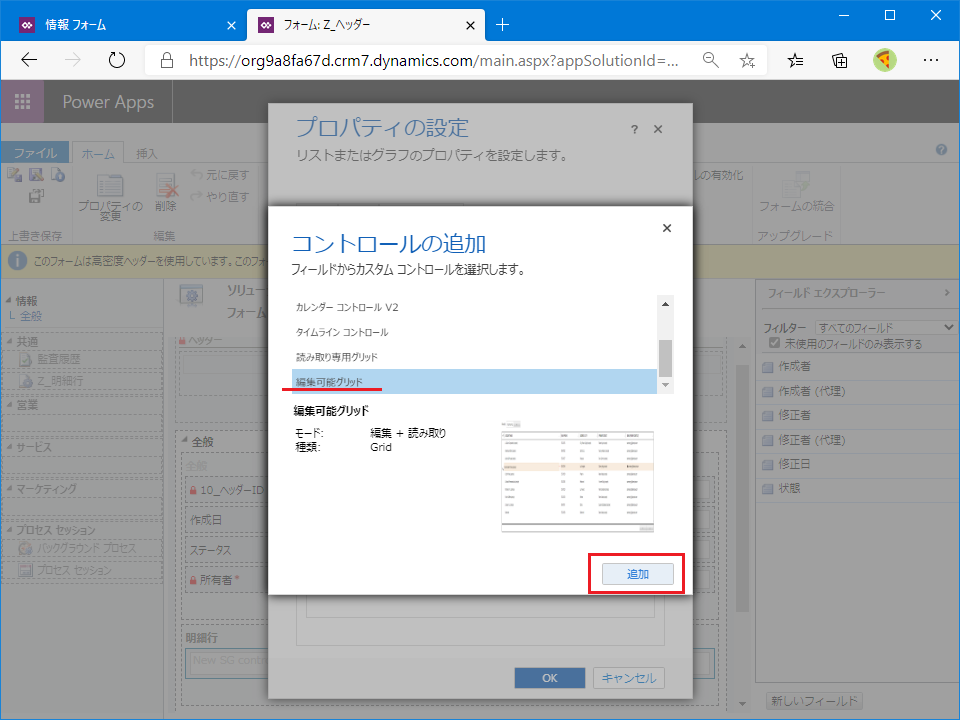The width and height of the screenshot is (960, 720).
Task: Collapse the 共通 group in left navigation
Action: 10,341
